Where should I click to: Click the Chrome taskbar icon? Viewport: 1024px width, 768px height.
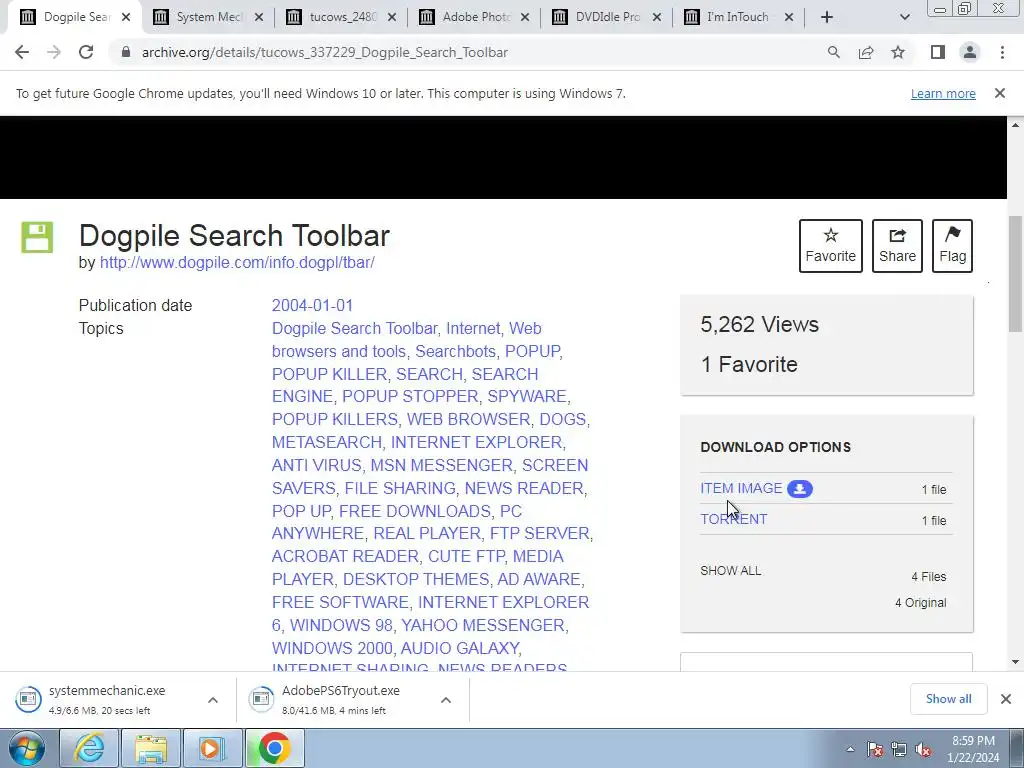[x=274, y=748]
